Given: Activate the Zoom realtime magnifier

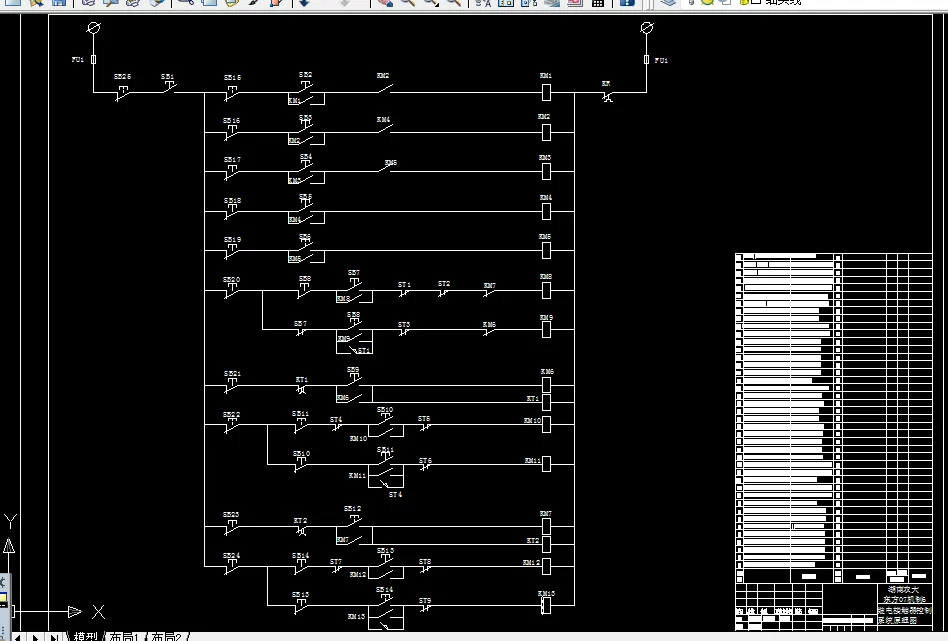Looking at the screenshot, I should click(408, 2).
